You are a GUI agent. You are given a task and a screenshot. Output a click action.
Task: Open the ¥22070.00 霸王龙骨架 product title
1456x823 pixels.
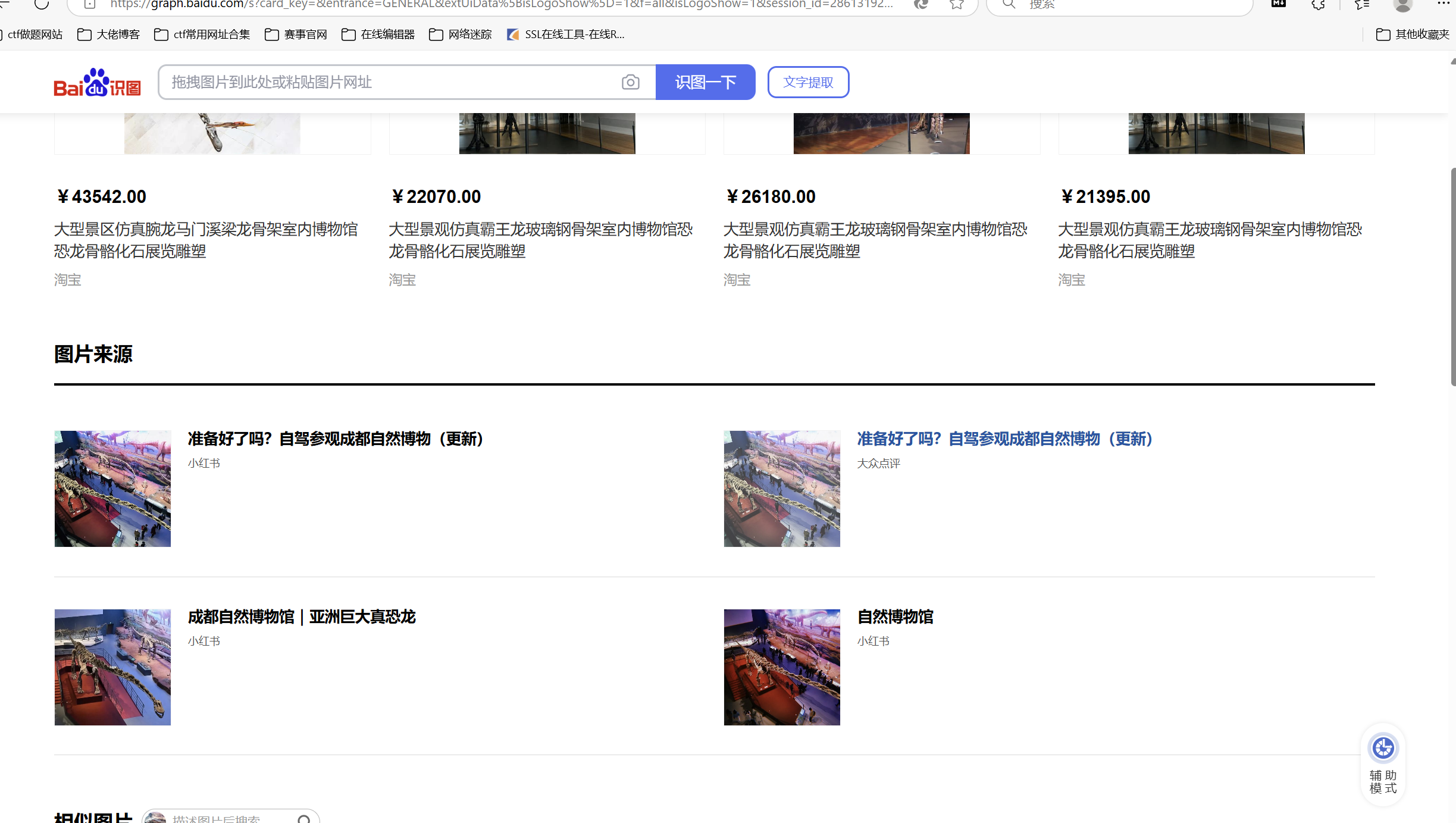click(x=541, y=240)
